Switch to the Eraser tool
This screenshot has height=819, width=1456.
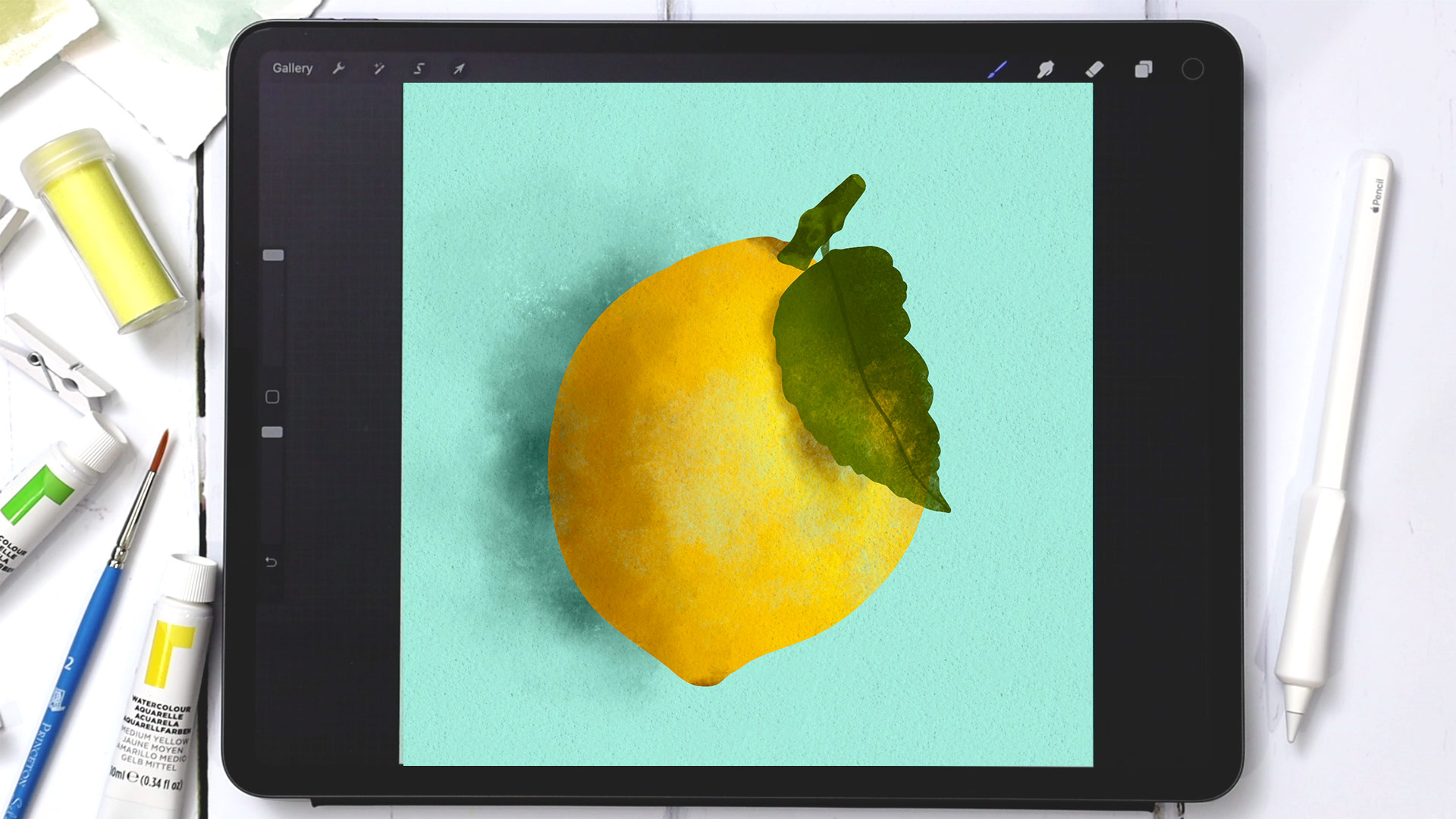[1094, 69]
